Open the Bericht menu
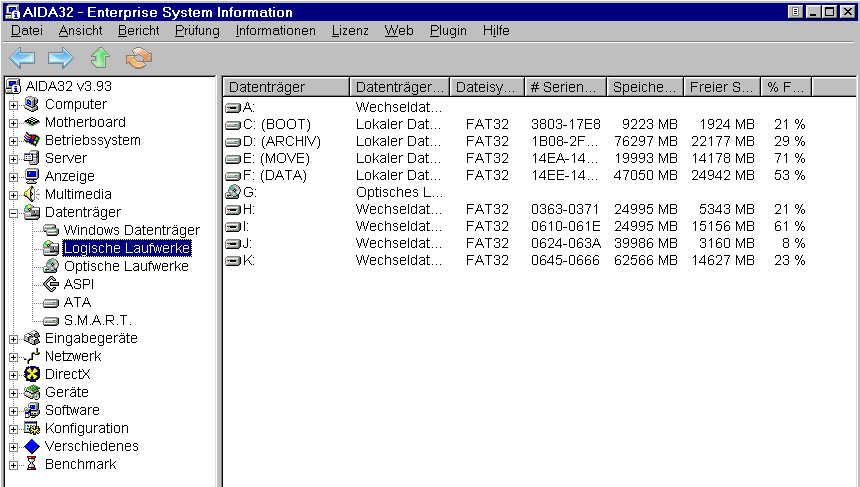This screenshot has width=860, height=487. click(138, 31)
